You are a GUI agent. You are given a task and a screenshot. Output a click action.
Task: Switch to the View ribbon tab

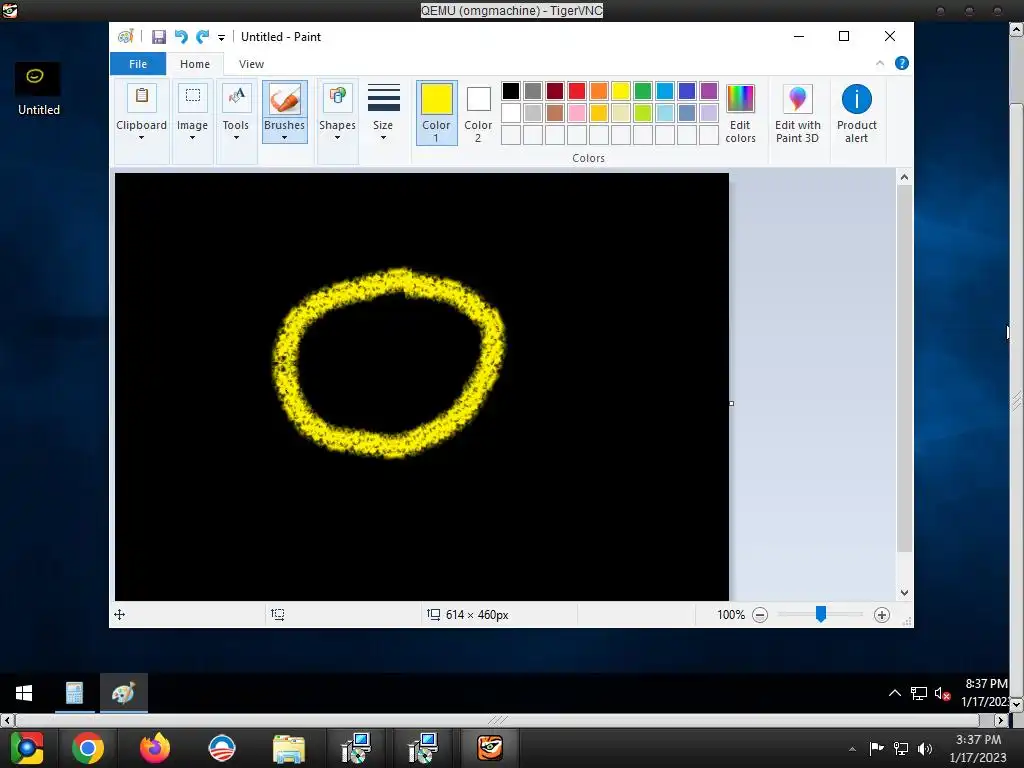coord(251,64)
